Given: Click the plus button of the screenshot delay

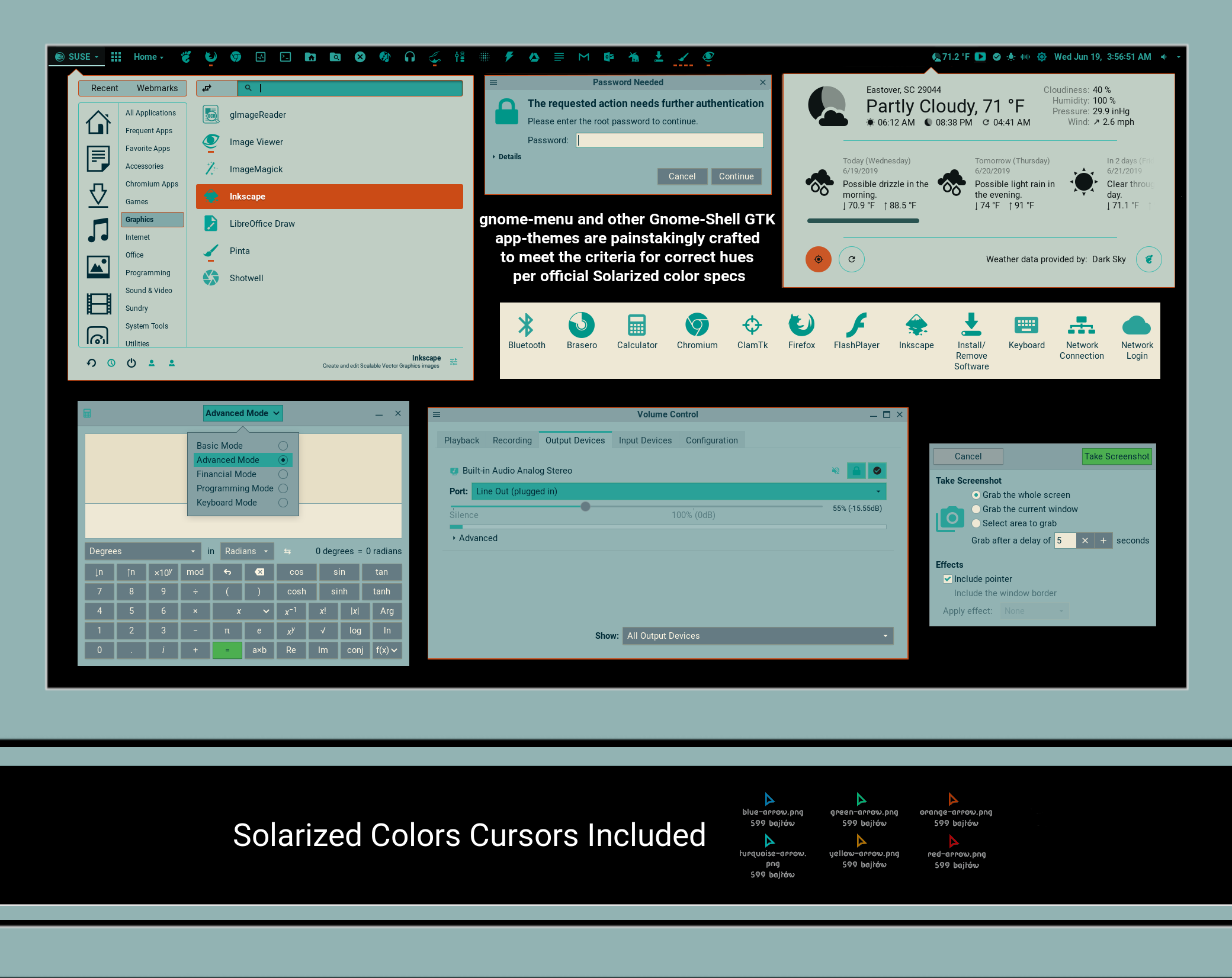Looking at the screenshot, I should click(x=1103, y=541).
